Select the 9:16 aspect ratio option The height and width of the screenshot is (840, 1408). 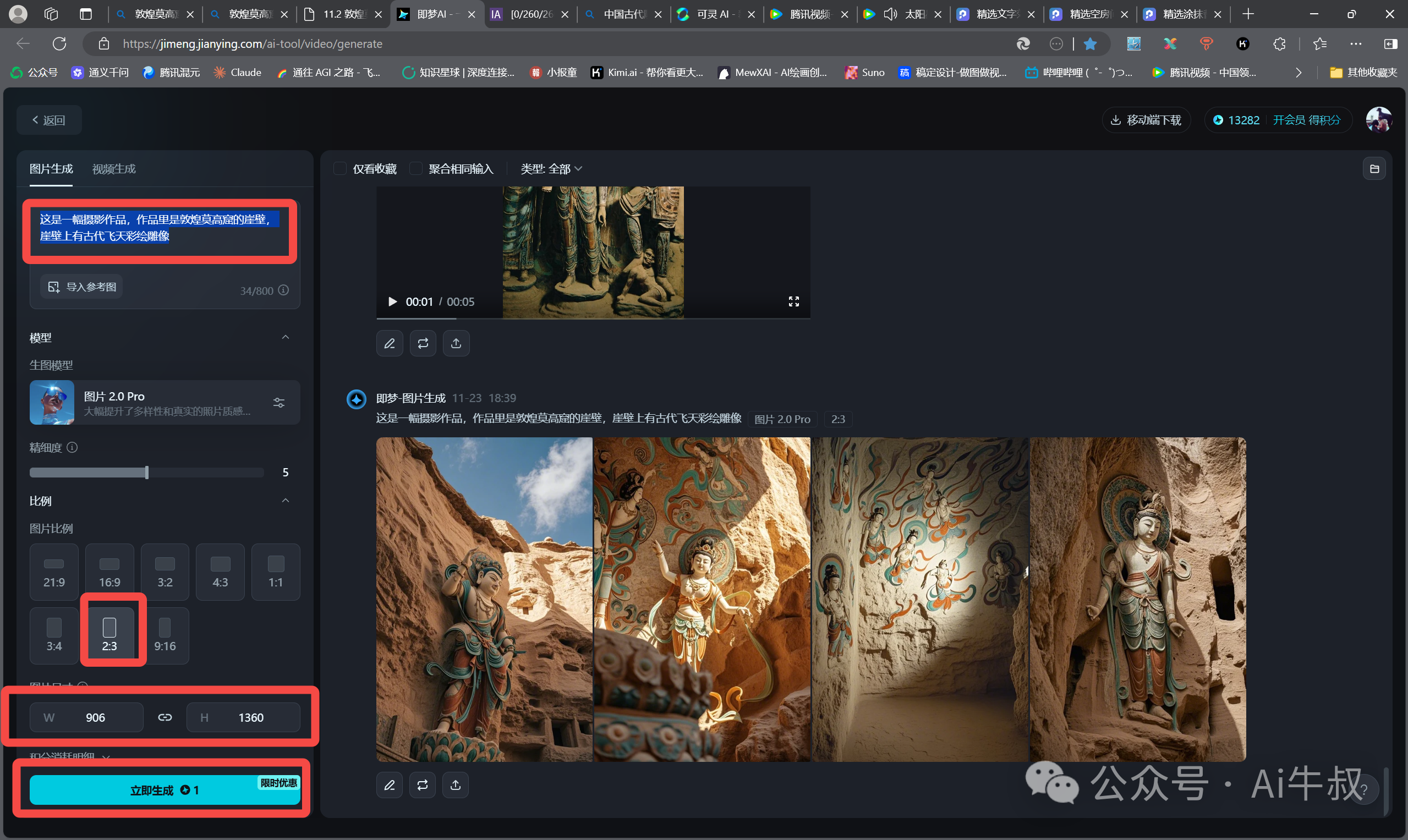165,635
